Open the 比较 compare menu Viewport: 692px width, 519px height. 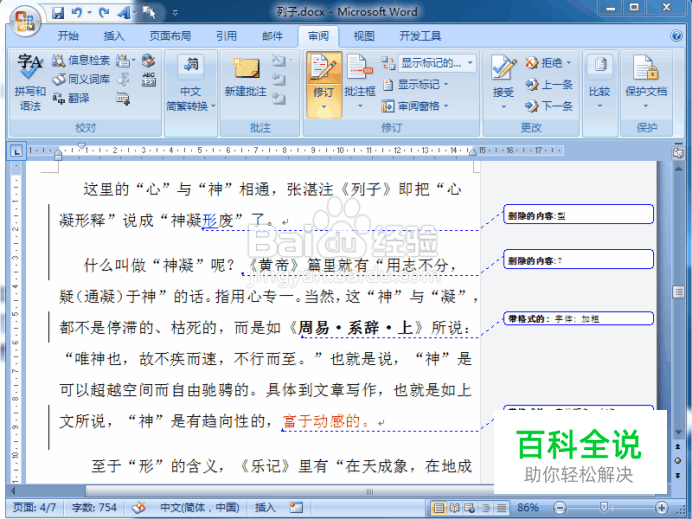pyautogui.click(x=600, y=82)
